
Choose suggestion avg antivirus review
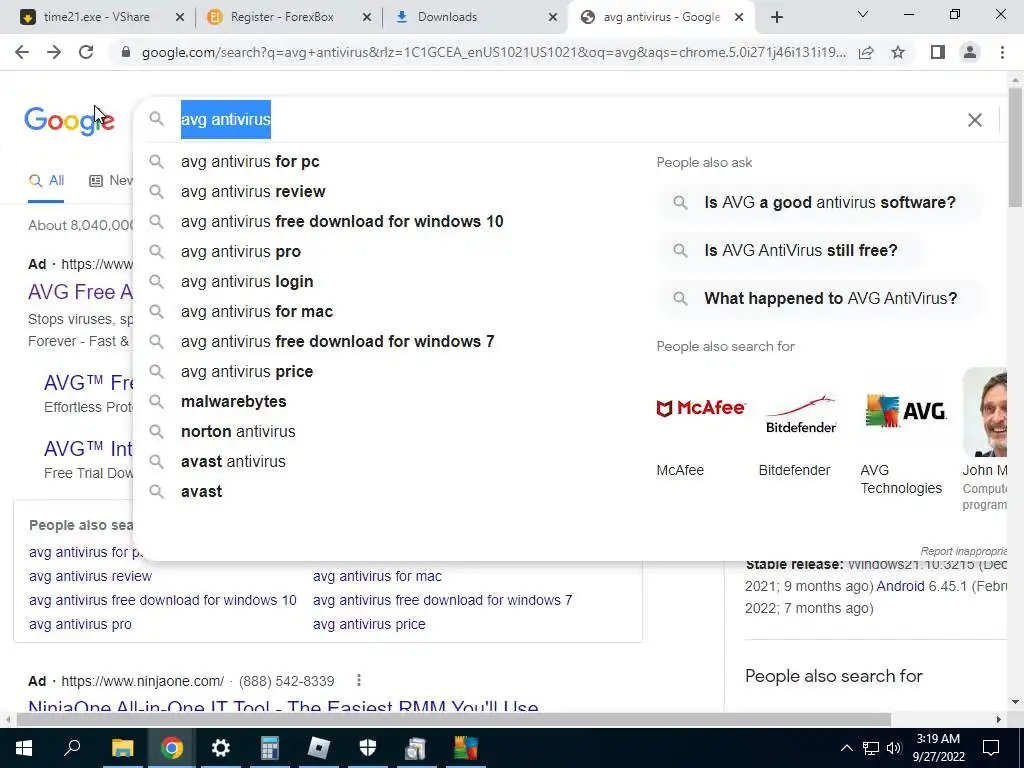click(x=253, y=191)
